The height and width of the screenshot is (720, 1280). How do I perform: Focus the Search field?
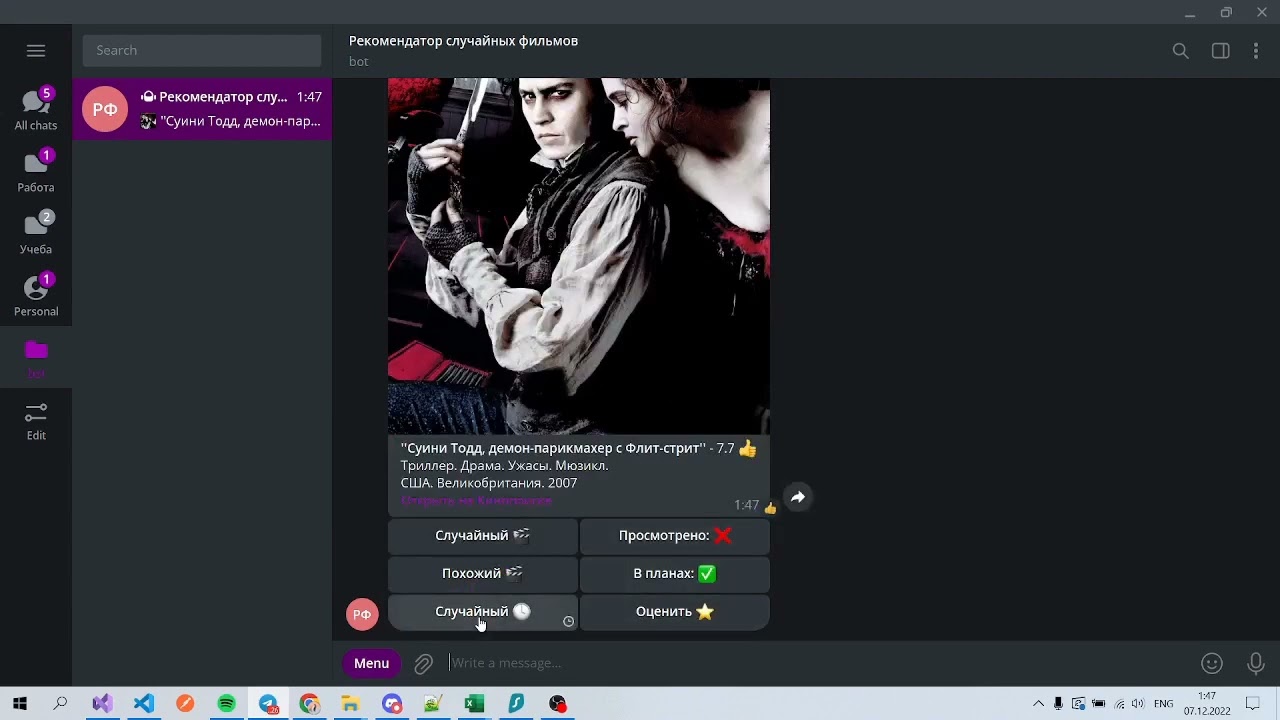(202, 50)
